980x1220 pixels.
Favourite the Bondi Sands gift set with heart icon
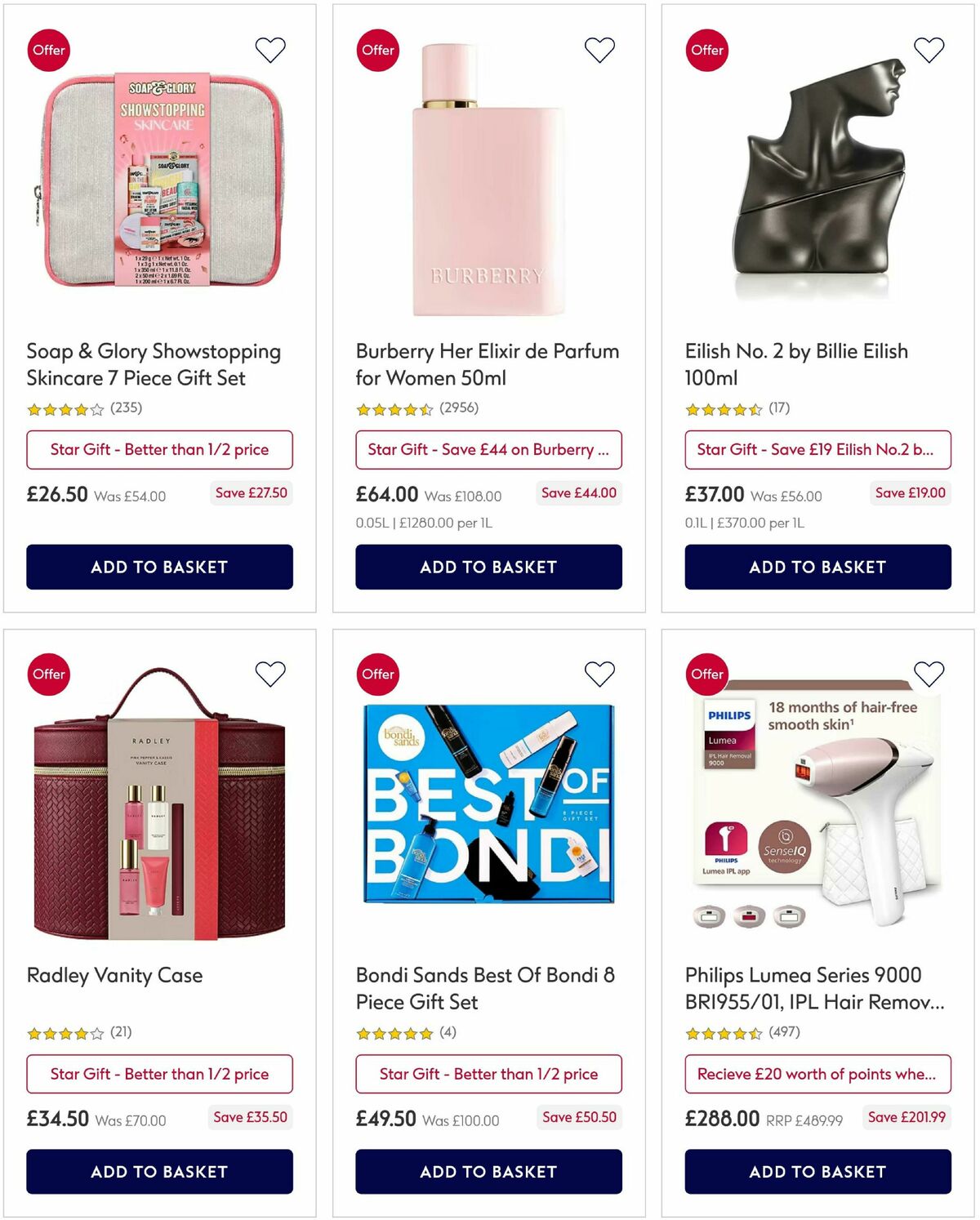[x=599, y=674]
